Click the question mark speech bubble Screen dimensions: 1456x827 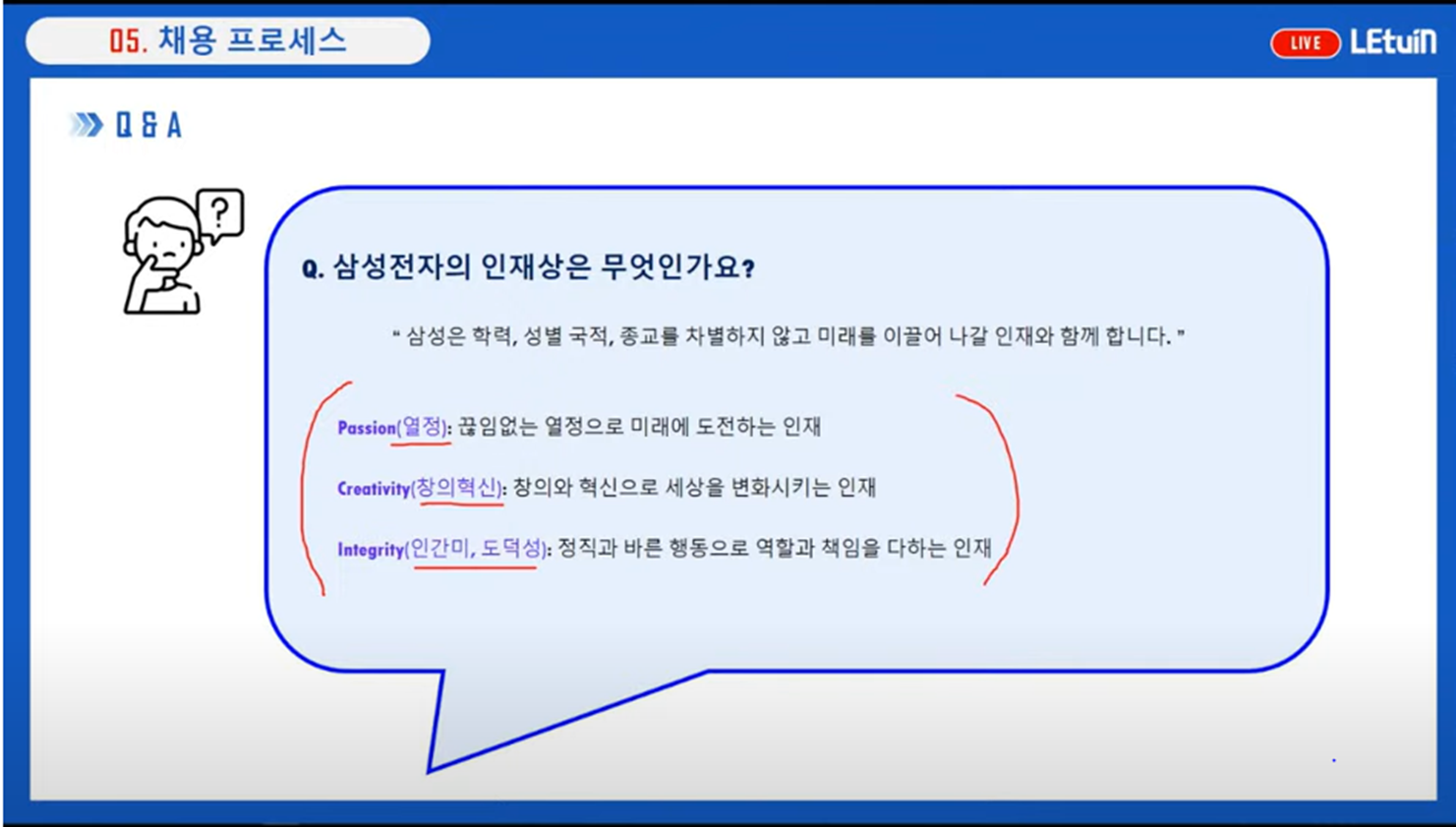[x=221, y=212]
